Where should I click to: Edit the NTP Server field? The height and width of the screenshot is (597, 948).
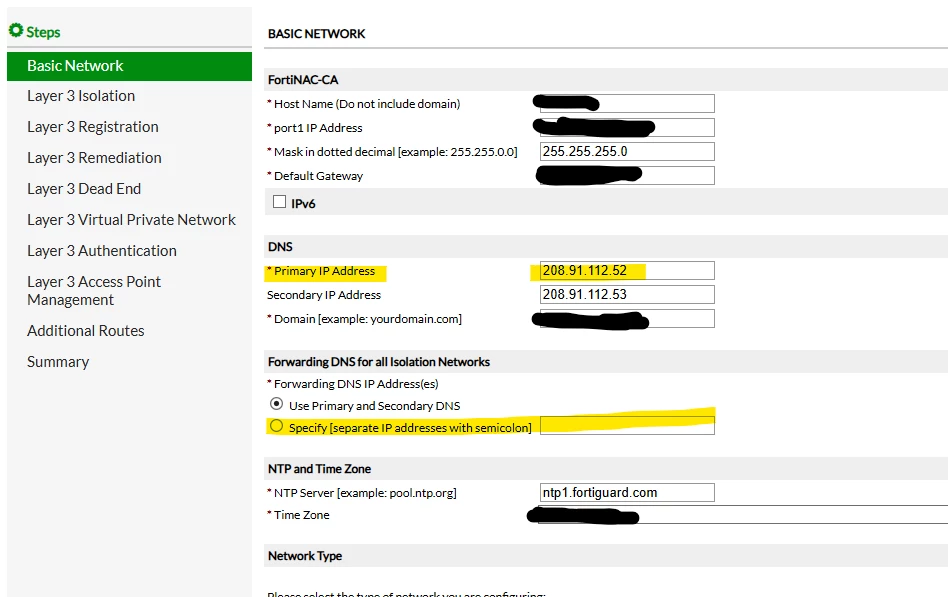click(627, 492)
